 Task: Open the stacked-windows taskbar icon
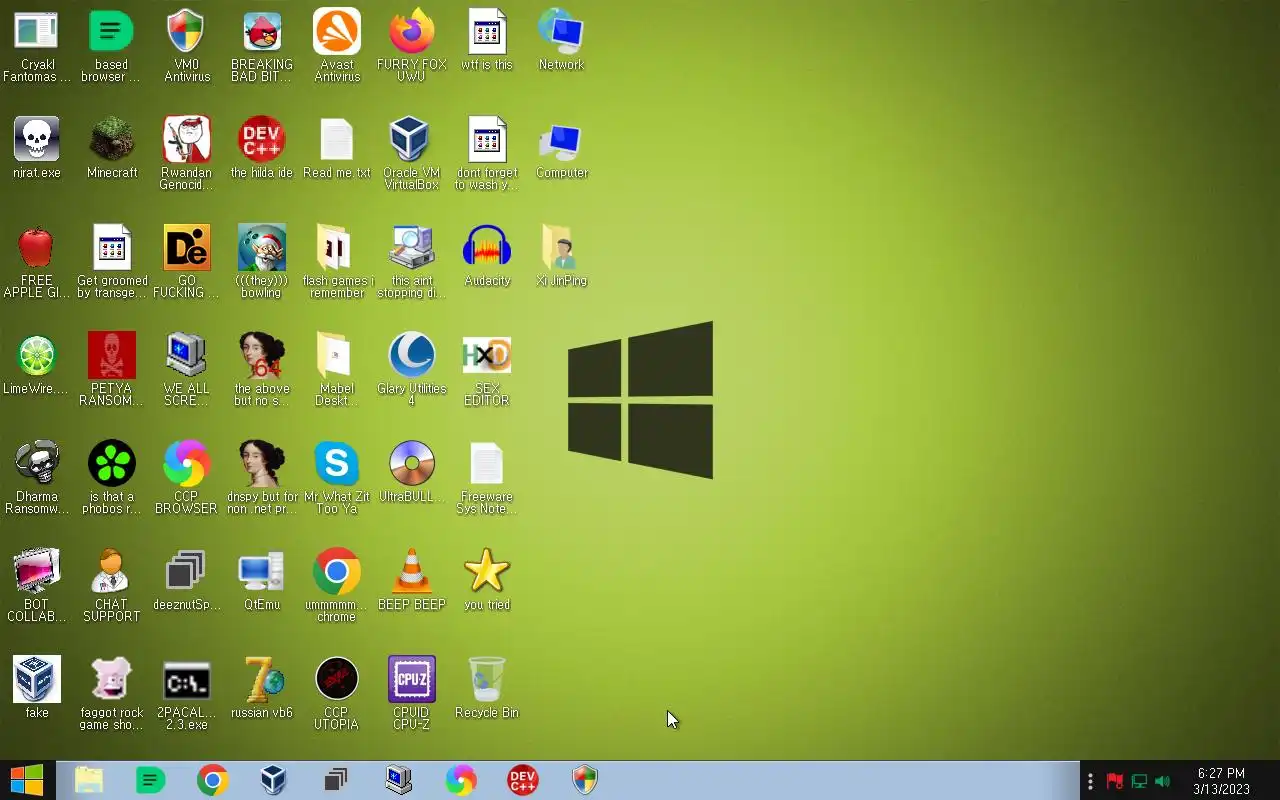tap(336, 780)
